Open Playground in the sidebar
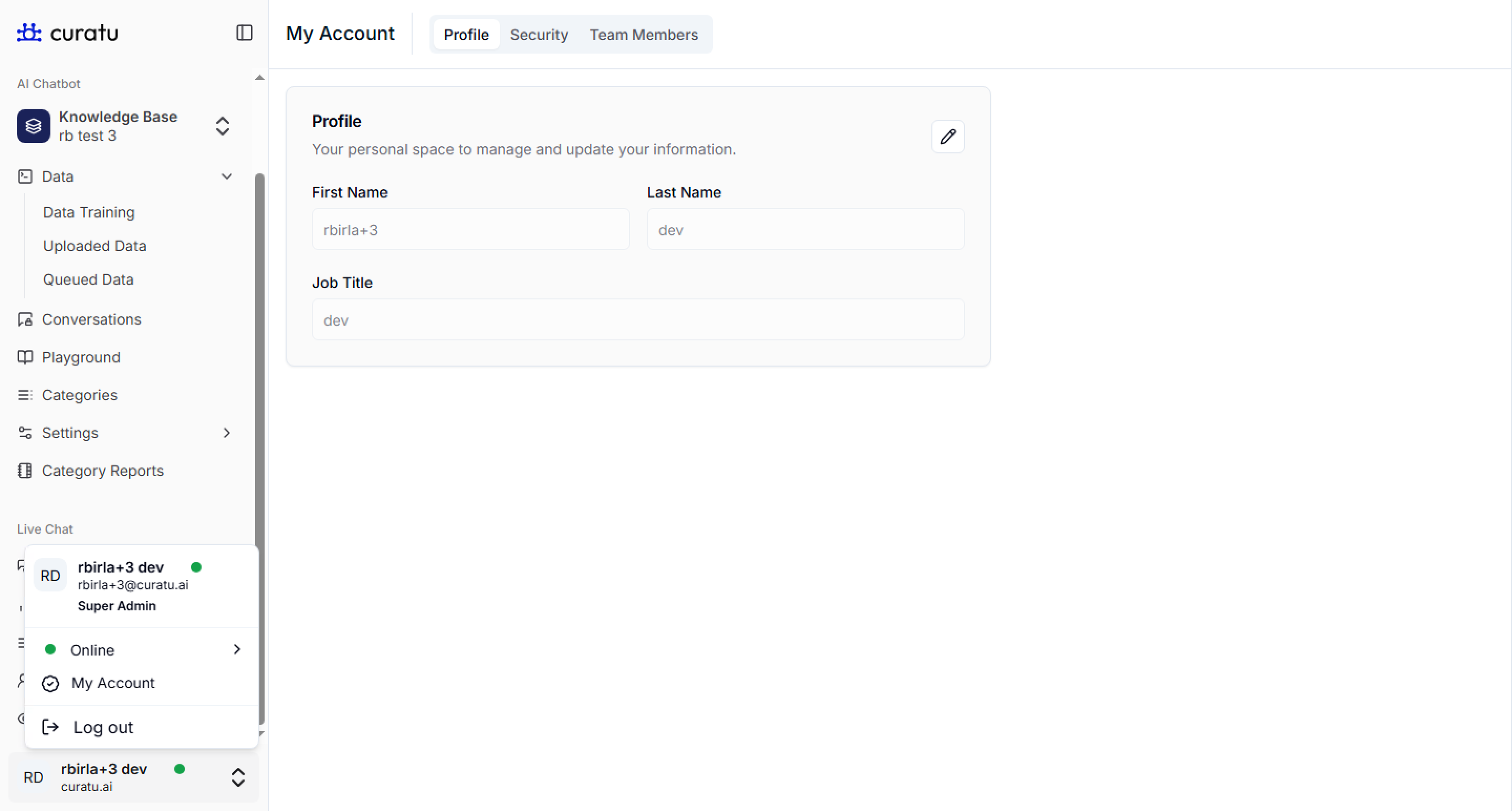Image resolution: width=1512 pixels, height=811 pixels. (81, 357)
